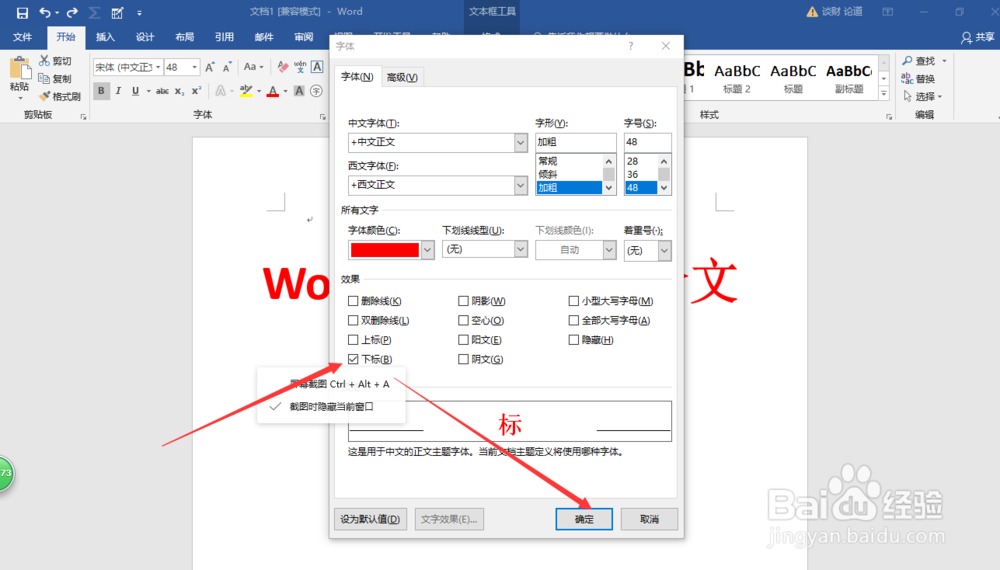Apply a character border with the boxed A

click(x=317, y=67)
